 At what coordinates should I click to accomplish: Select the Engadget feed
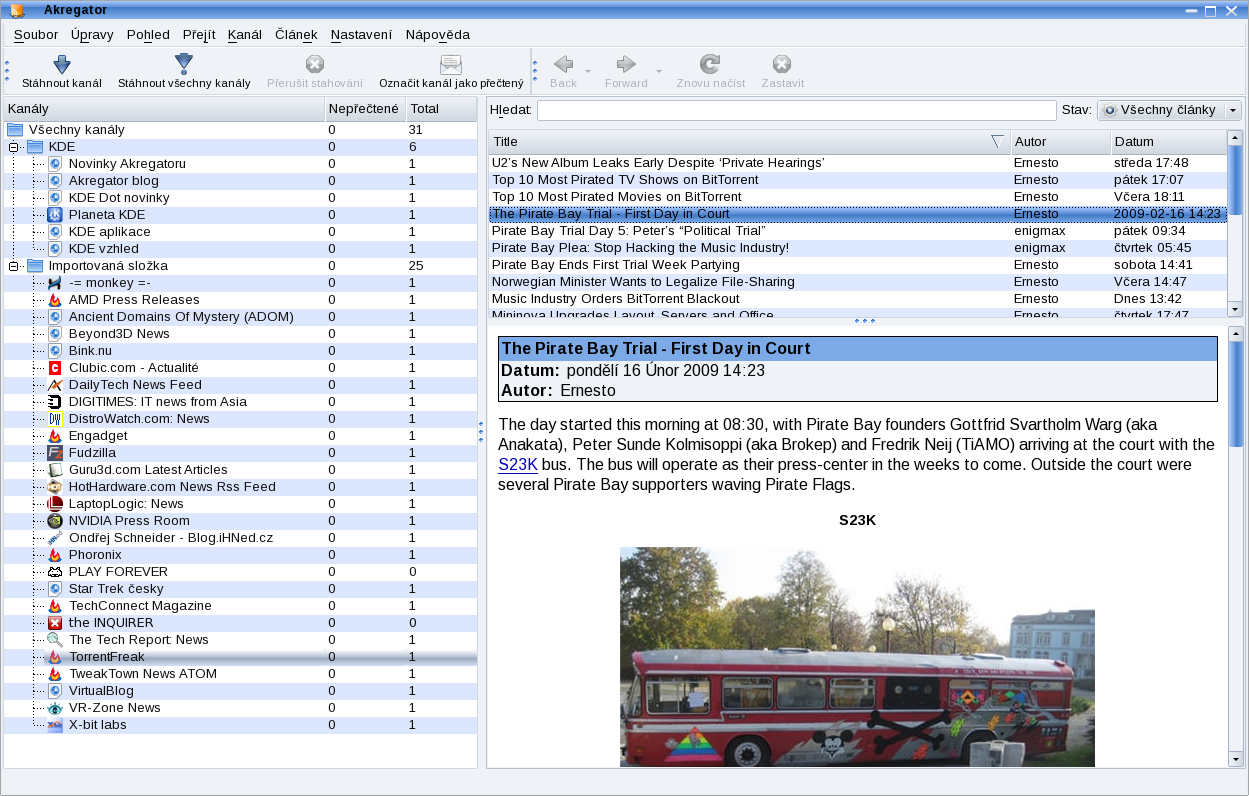point(240,436)
